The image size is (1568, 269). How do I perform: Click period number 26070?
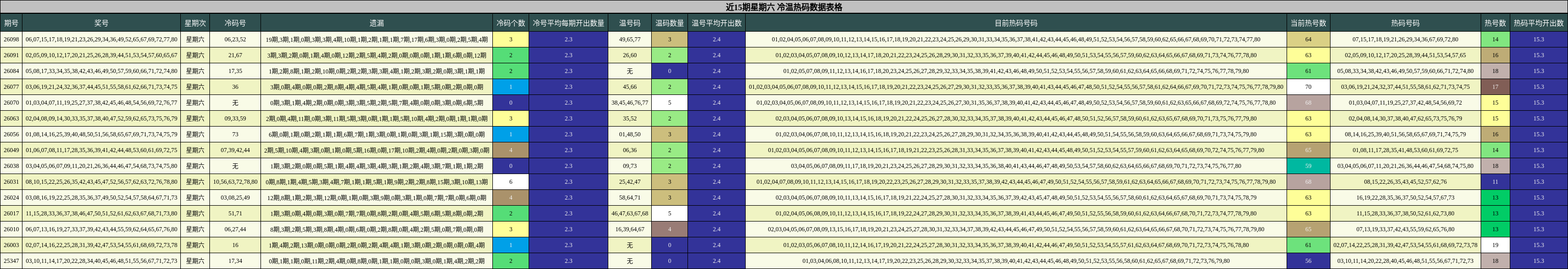[11, 103]
